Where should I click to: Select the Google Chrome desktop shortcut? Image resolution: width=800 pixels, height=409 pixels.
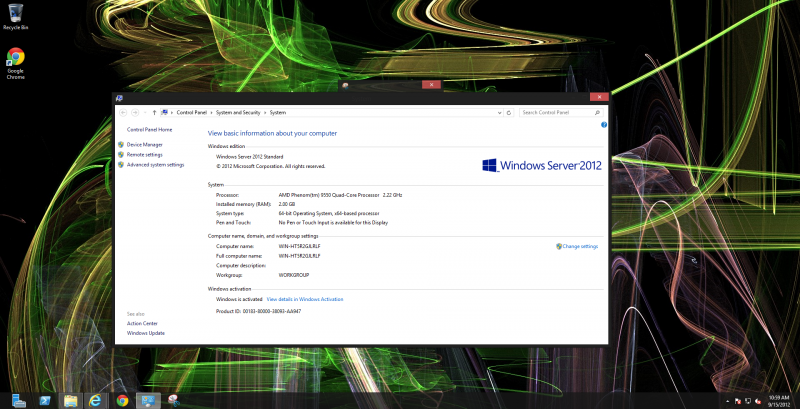click(16, 63)
